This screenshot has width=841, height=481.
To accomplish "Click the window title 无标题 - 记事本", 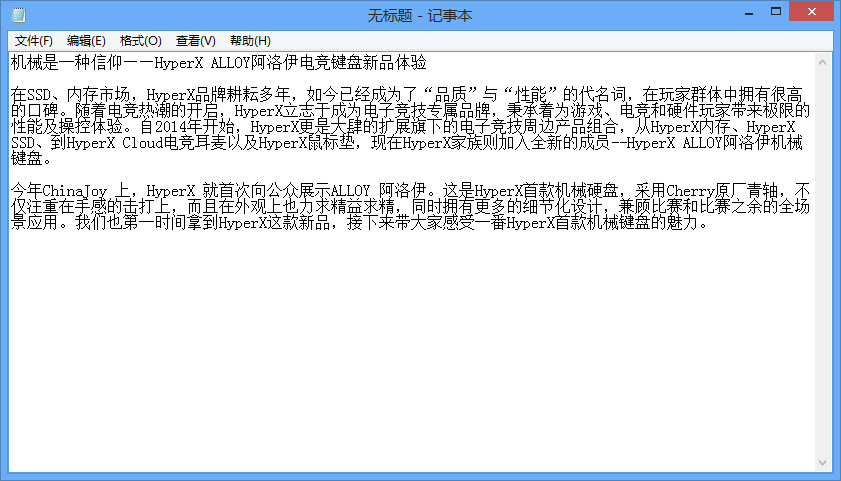I will (x=420, y=16).
